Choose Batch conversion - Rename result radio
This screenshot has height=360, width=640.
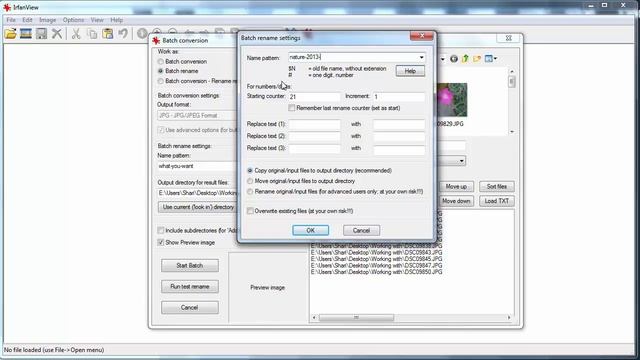160,81
